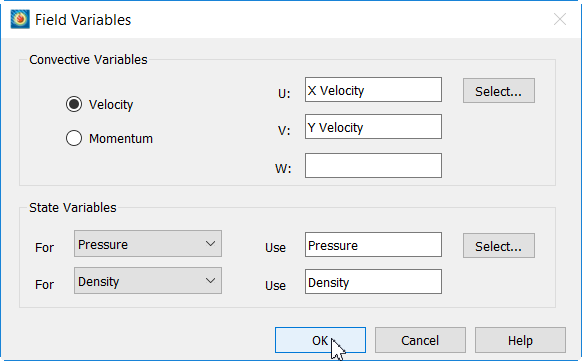Choose the Momentum radio option
The width and height of the screenshot is (582, 361).
pos(74,138)
